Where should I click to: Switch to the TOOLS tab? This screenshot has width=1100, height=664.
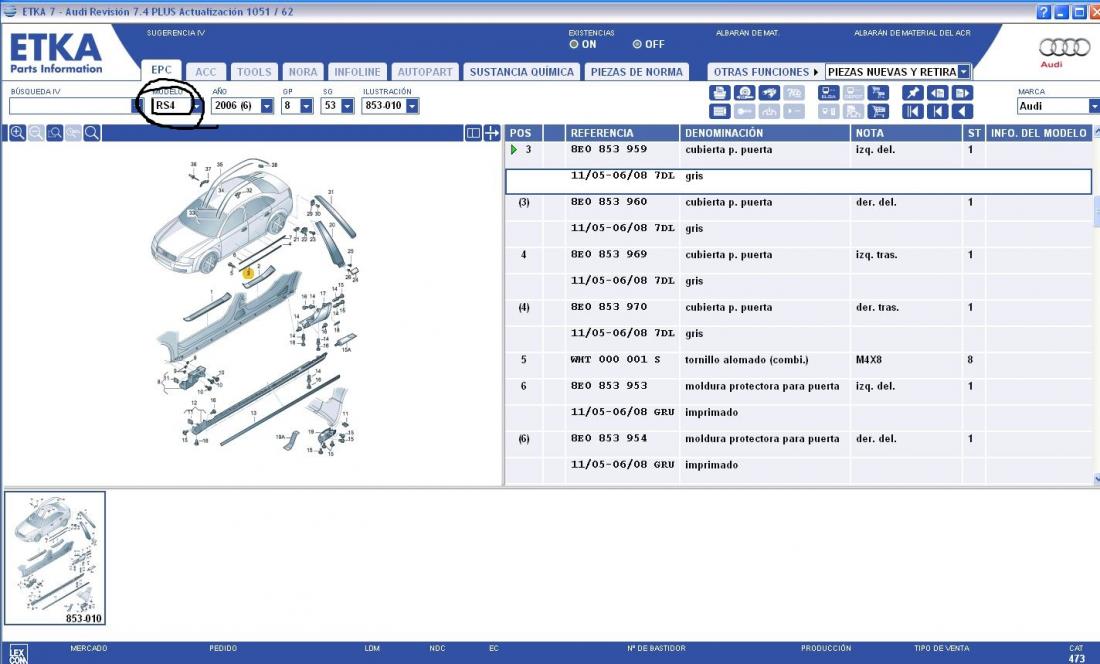254,72
